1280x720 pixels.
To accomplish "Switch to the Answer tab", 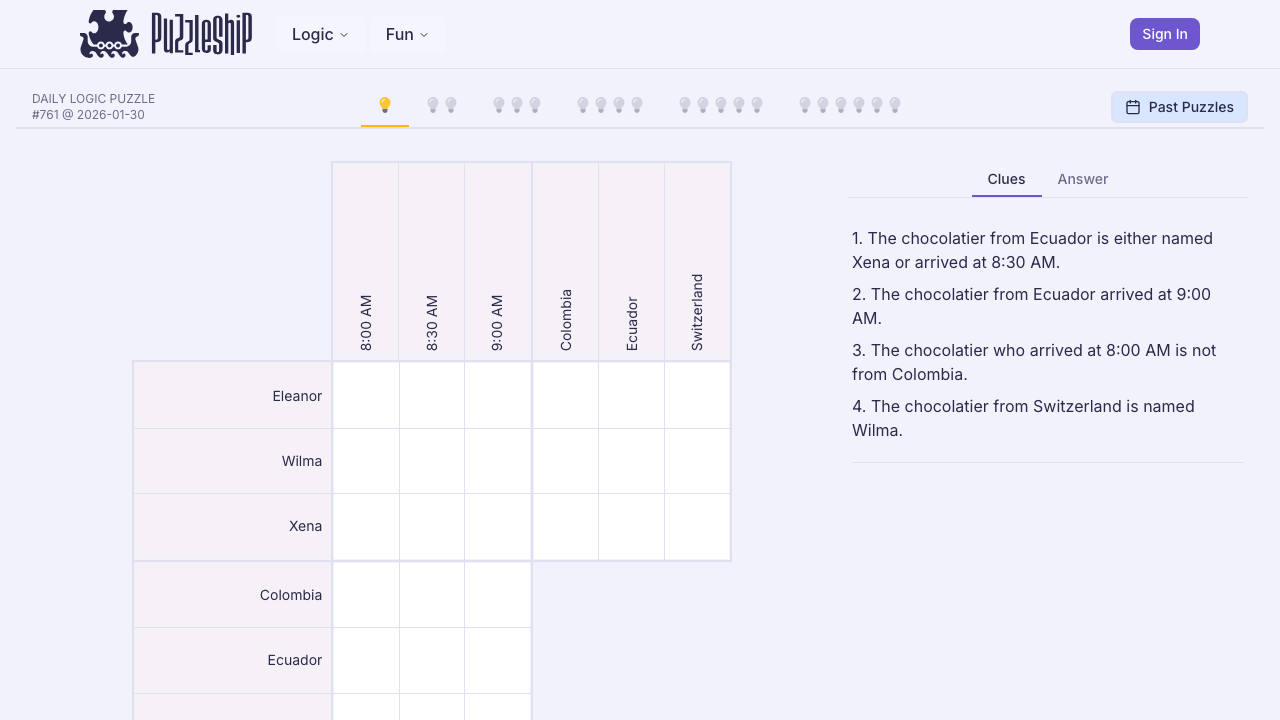I will coord(1082,179).
